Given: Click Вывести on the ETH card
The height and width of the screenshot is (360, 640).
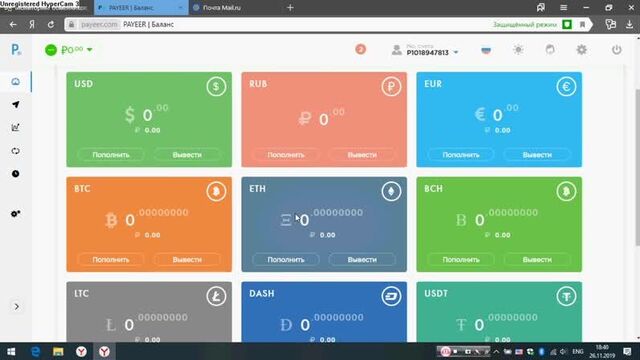Looking at the screenshot, I should [362, 260].
